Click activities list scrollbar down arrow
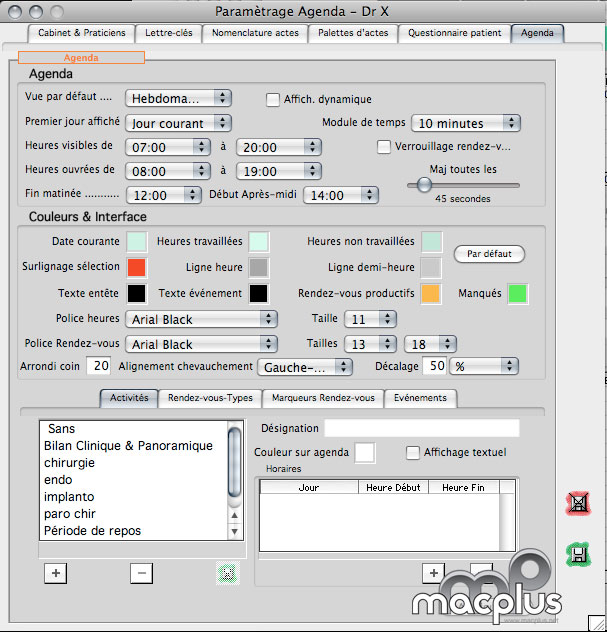The height and width of the screenshot is (632, 607). pos(234,532)
